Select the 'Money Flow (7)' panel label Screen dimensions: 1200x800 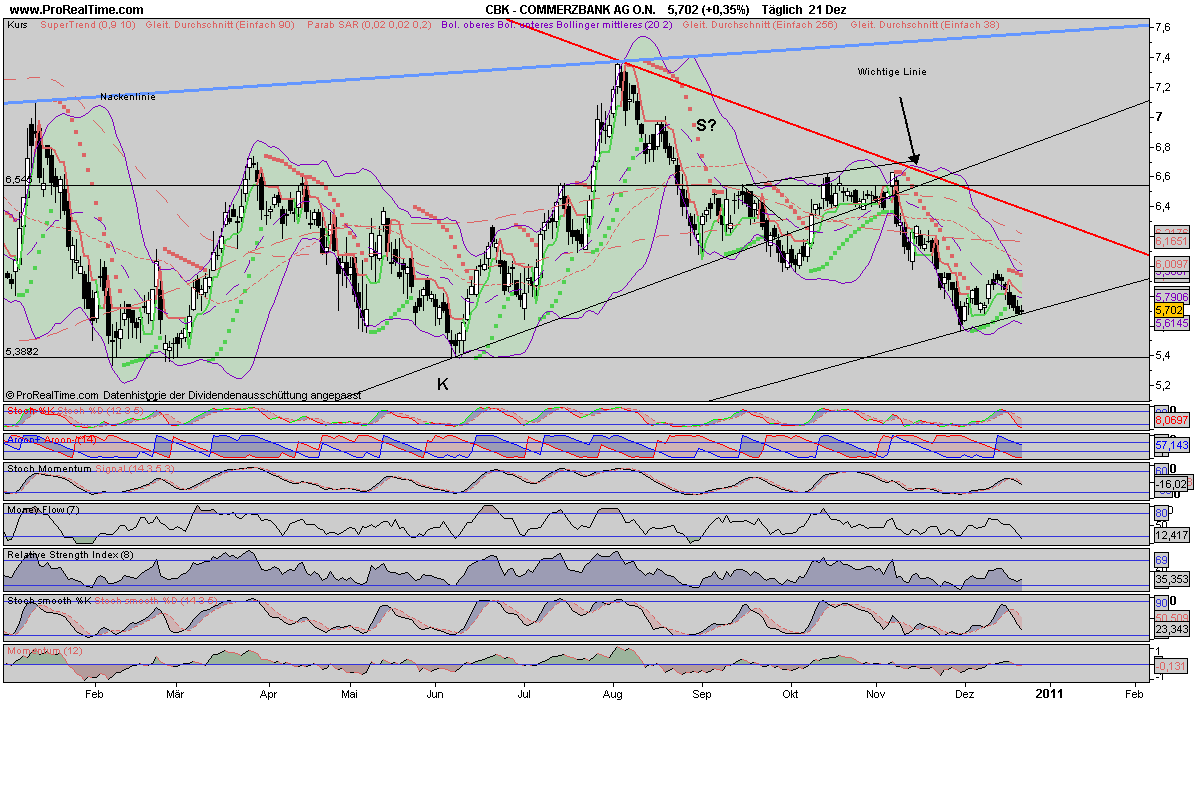tap(43, 510)
